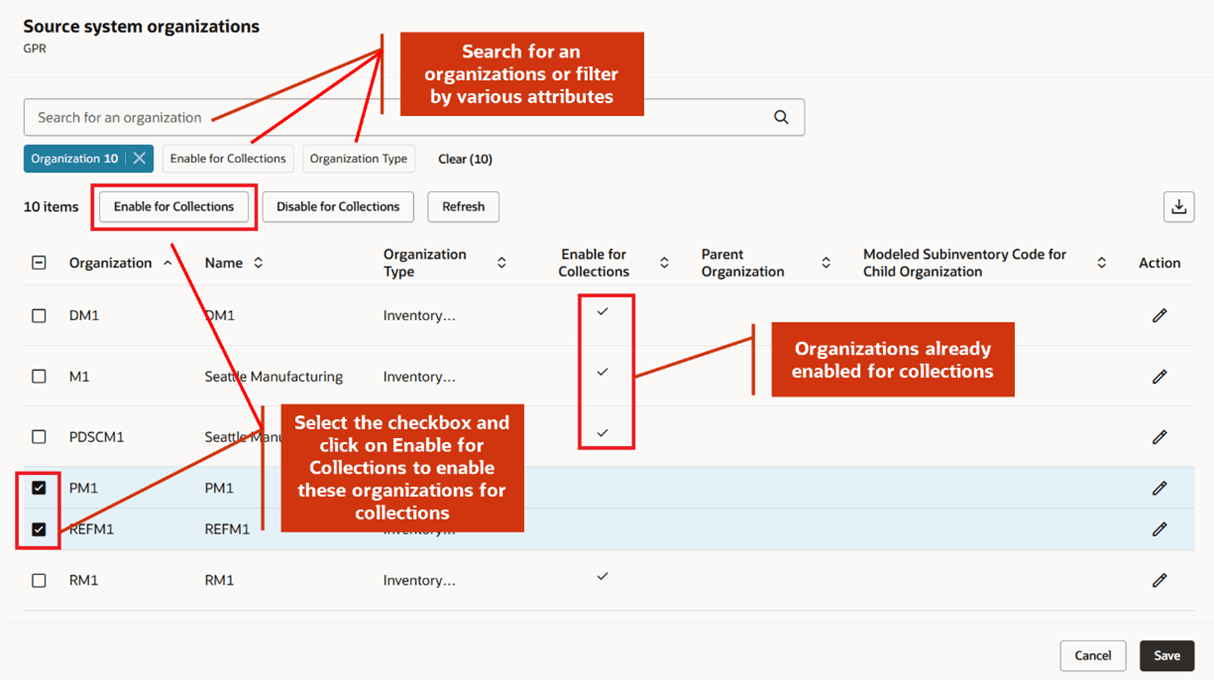Toggle the select-all header checkbox
This screenshot has width=1214, height=680.
pyautogui.click(x=38, y=262)
